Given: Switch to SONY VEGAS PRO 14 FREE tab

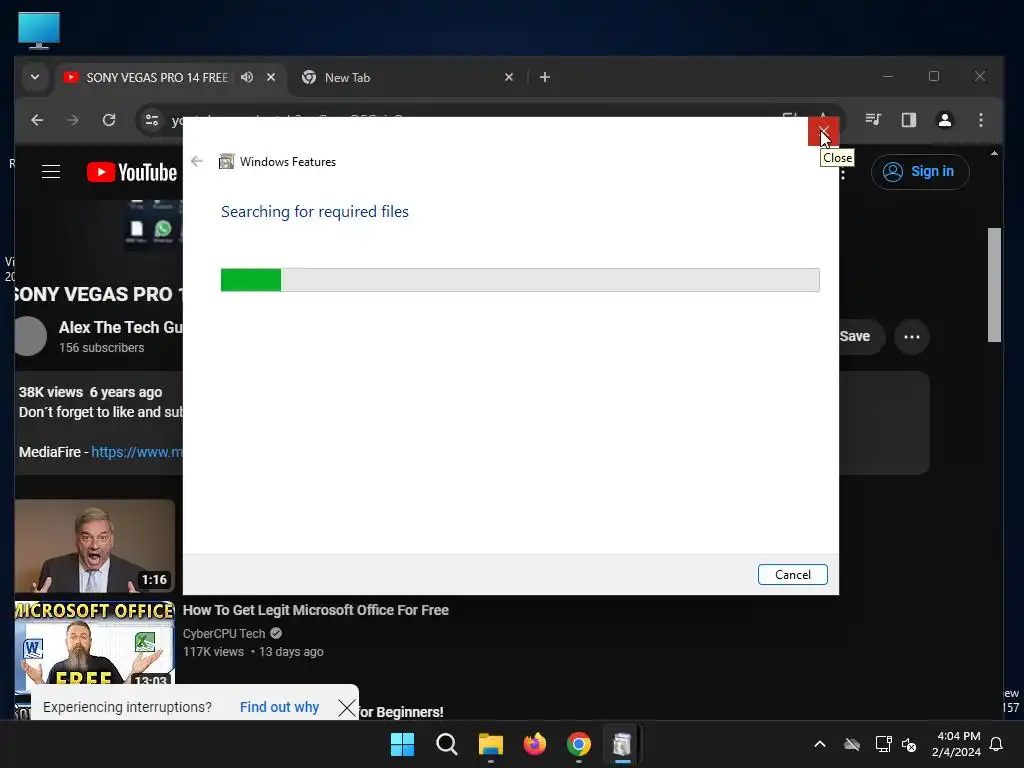Looking at the screenshot, I should pos(157,78).
